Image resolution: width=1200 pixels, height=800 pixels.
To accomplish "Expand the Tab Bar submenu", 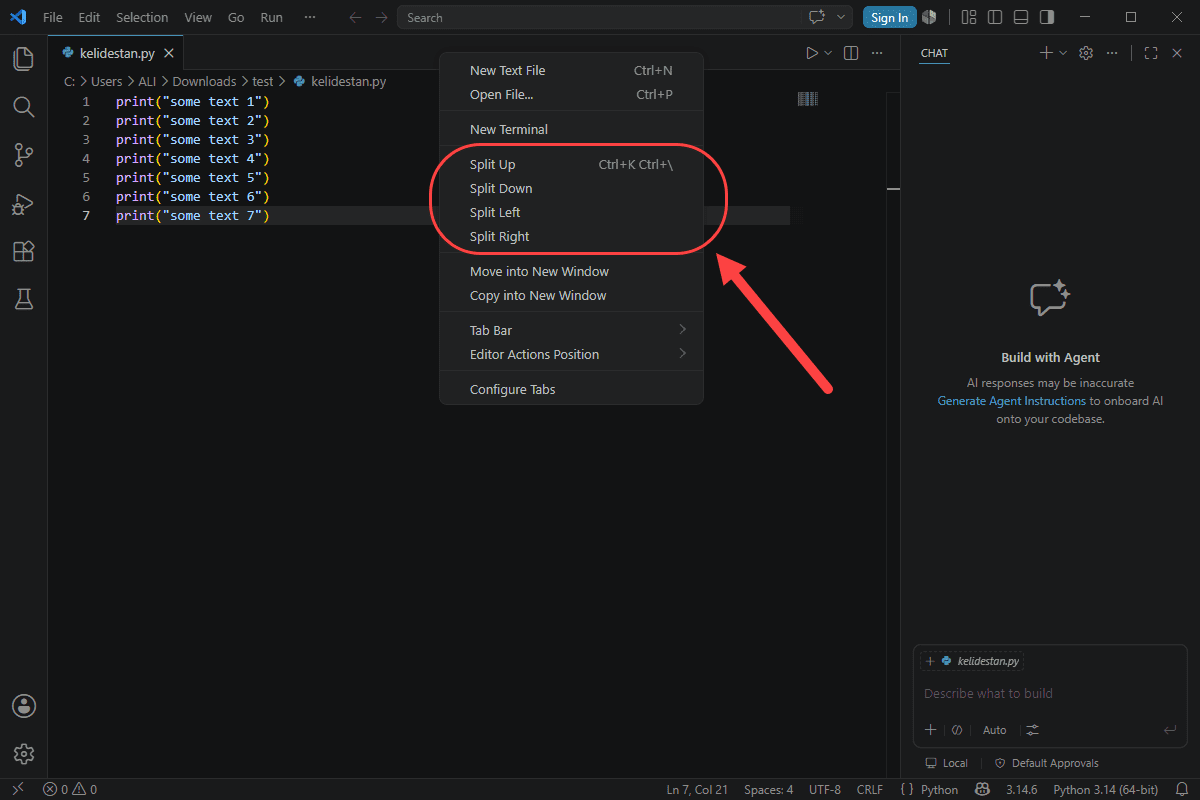I will coord(571,330).
